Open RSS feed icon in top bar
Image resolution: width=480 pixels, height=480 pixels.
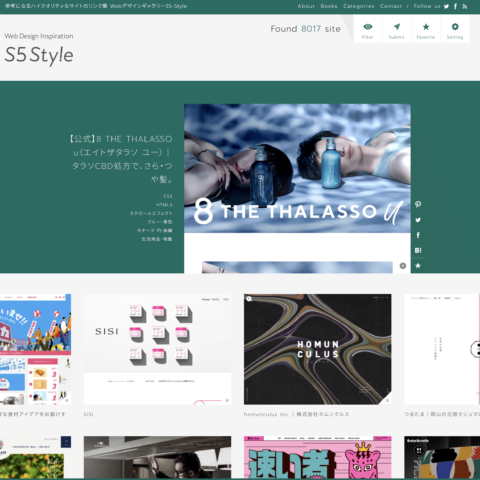pos(465,6)
